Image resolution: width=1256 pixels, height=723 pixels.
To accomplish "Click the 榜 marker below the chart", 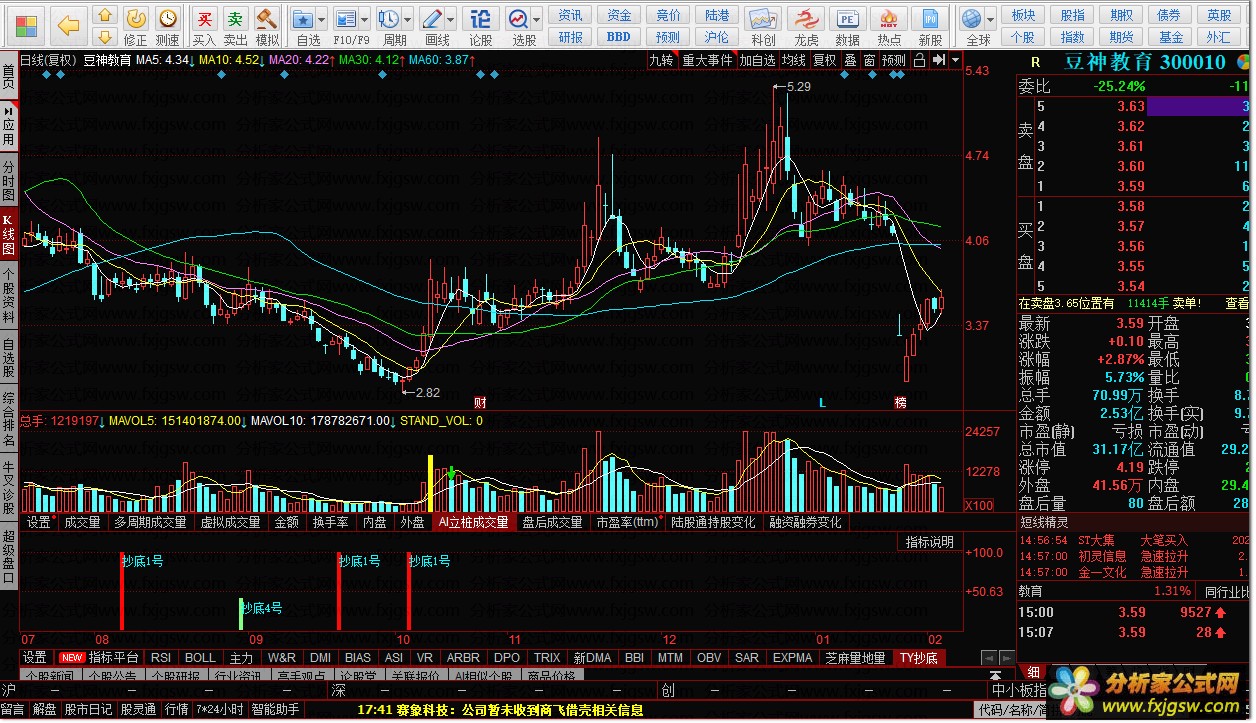I will click(900, 402).
